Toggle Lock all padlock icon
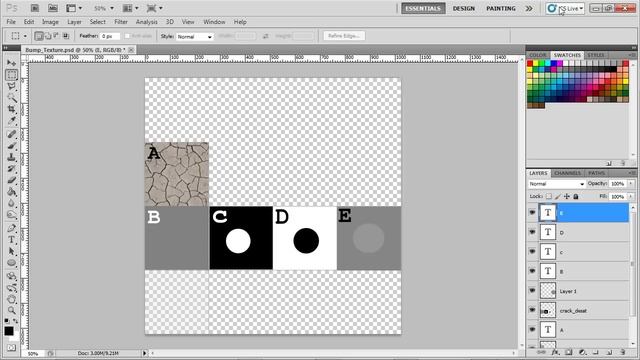 [576, 196]
